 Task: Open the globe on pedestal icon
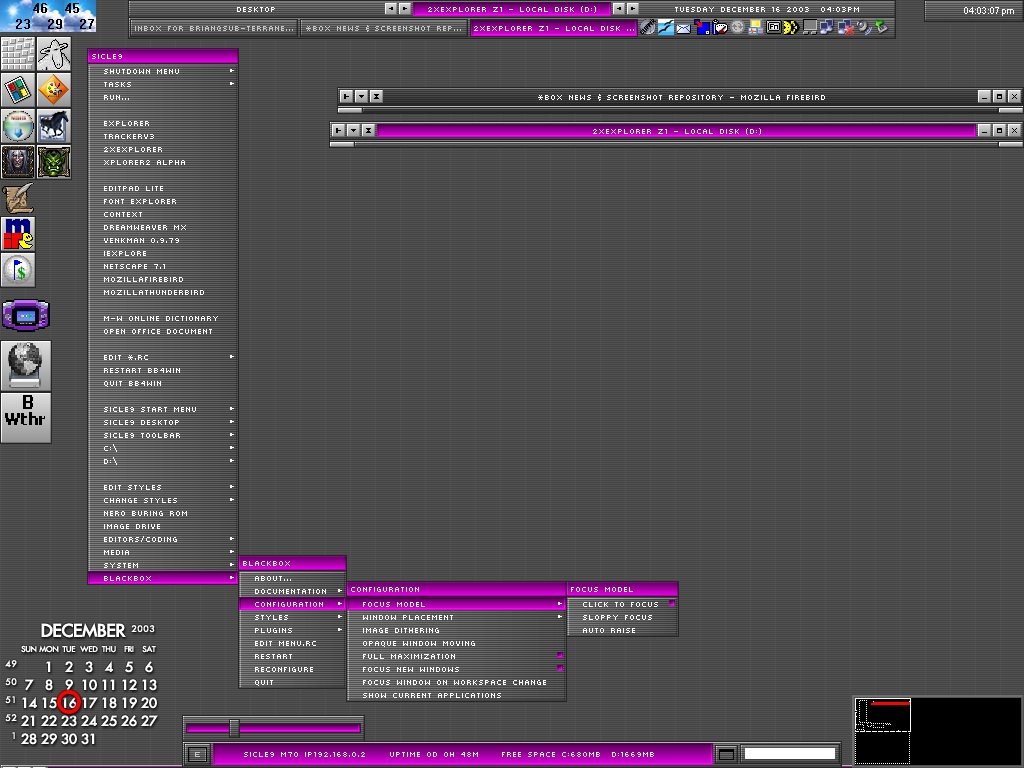point(25,365)
